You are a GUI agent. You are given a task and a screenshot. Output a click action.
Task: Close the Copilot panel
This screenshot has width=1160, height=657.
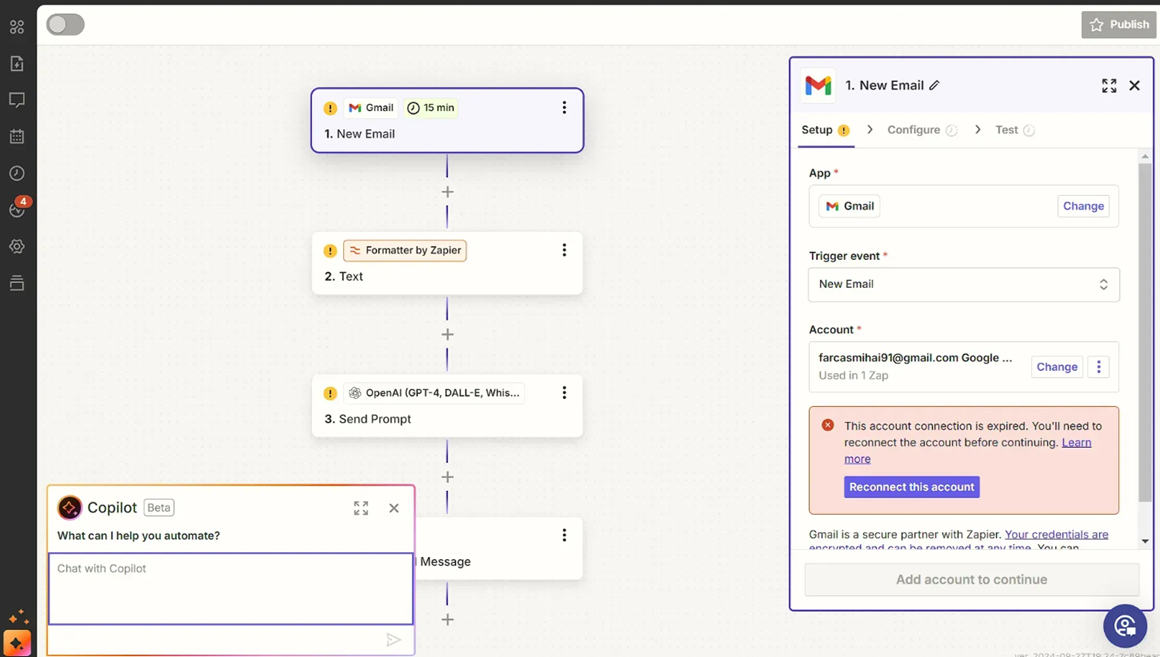(x=394, y=508)
